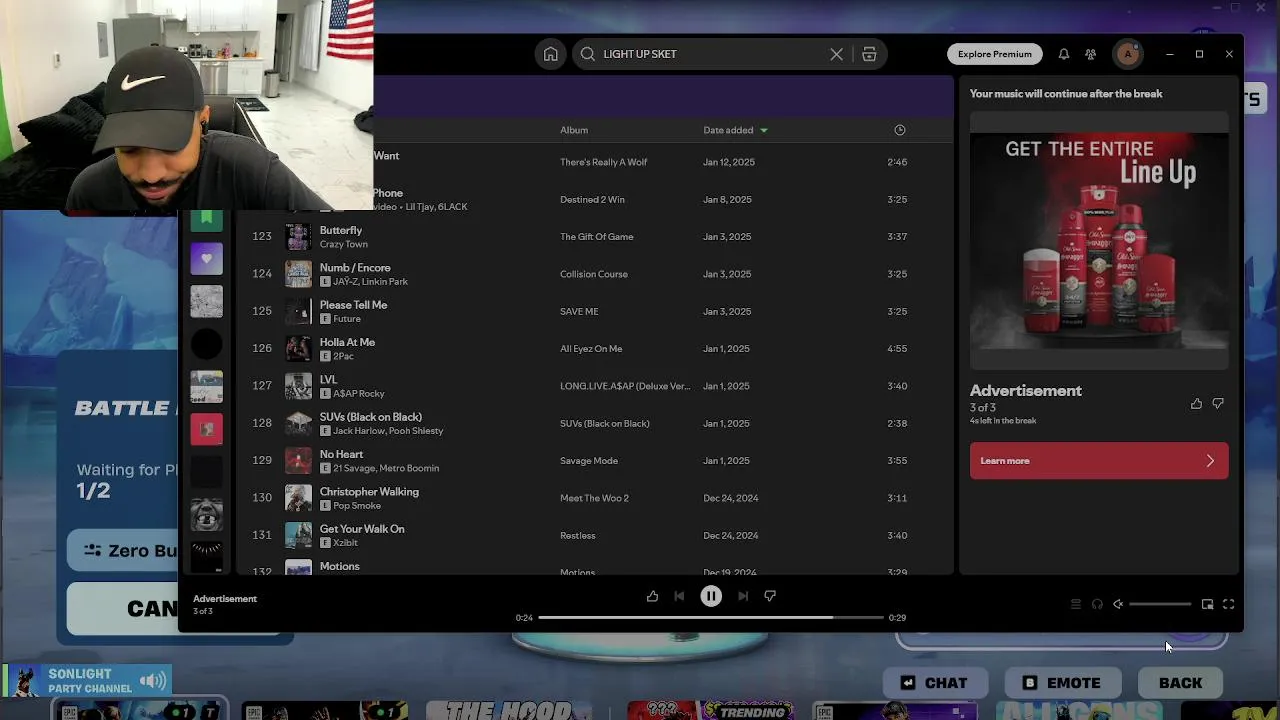1280x720 pixels.
Task: Open Connect to a device icon
Action: (x=1097, y=604)
